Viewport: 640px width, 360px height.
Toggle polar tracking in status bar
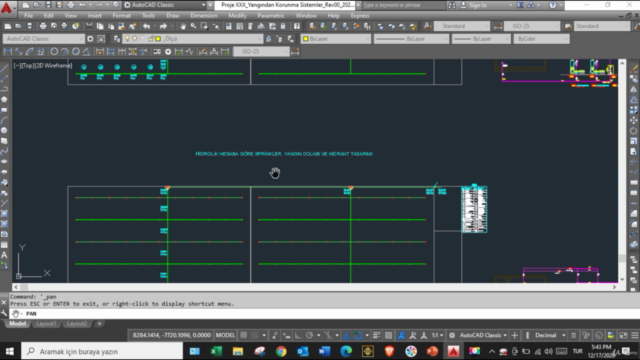click(309, 336)
